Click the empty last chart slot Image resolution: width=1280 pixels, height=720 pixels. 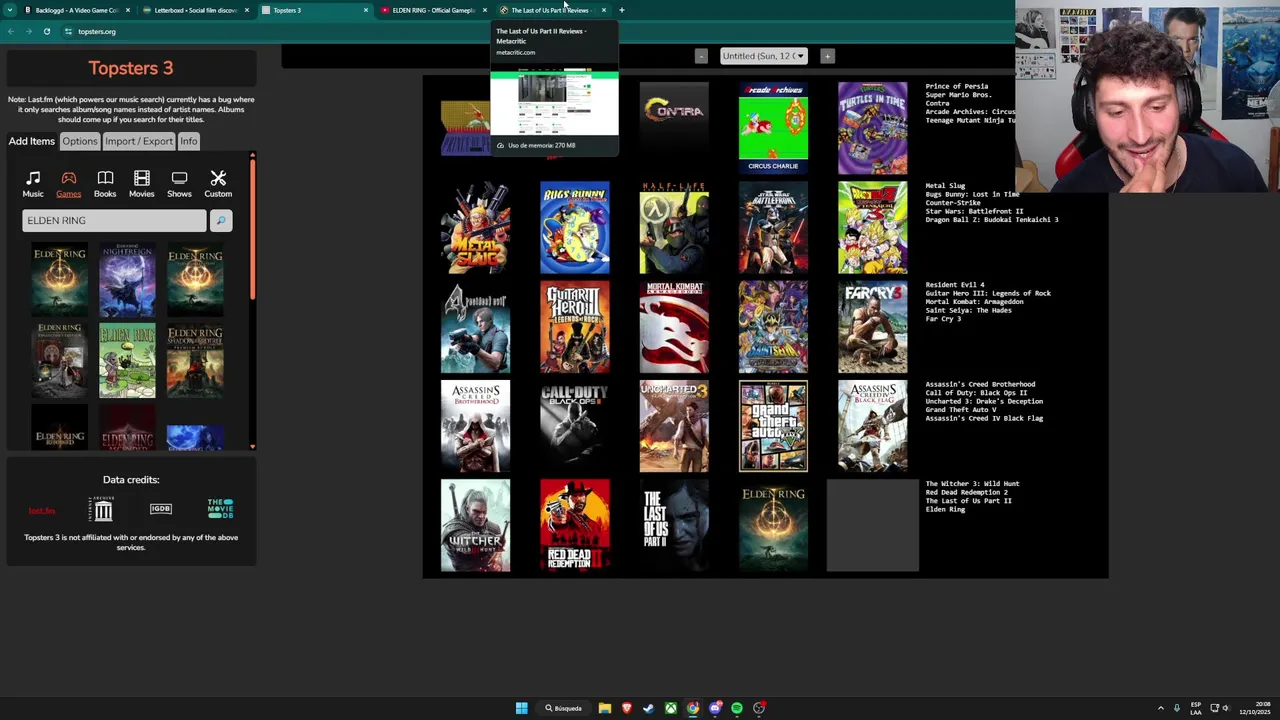pos(872,526)
